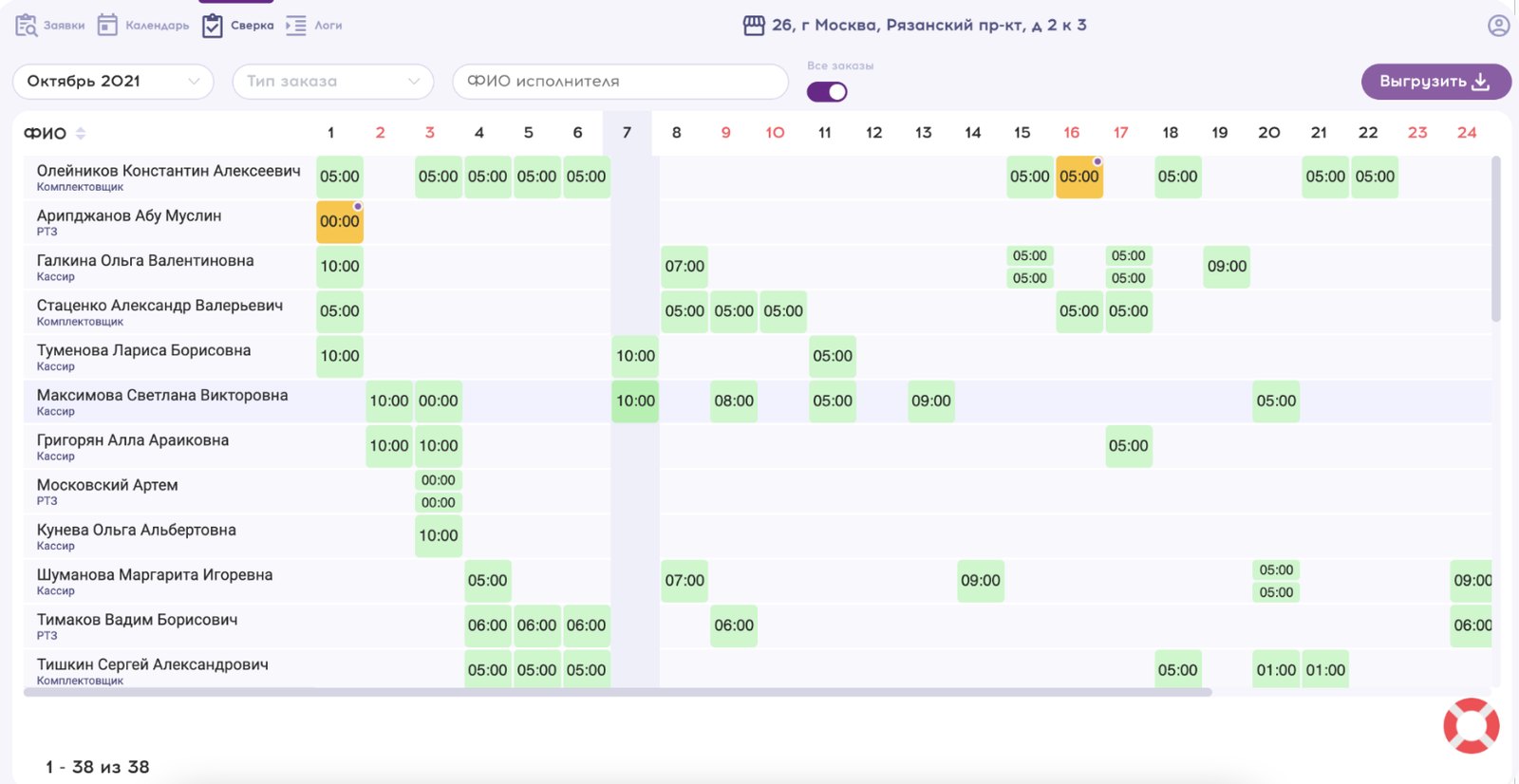Sort the ФИО column using the arrows
1519x784 pixels.
tap(81, 133)
